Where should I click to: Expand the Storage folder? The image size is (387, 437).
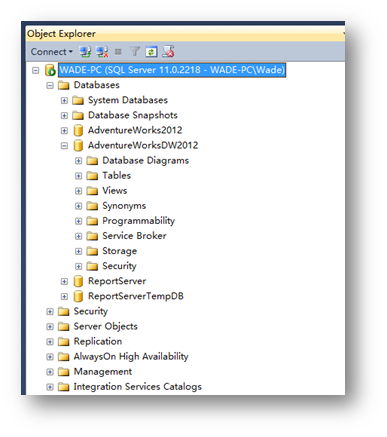coord(78,251)
